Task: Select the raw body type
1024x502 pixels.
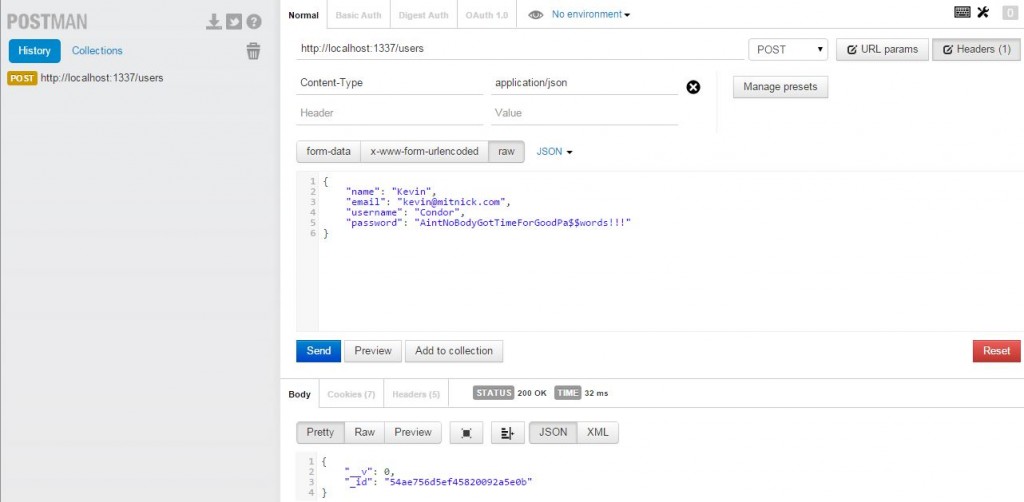Action: [x=507, y=151]
